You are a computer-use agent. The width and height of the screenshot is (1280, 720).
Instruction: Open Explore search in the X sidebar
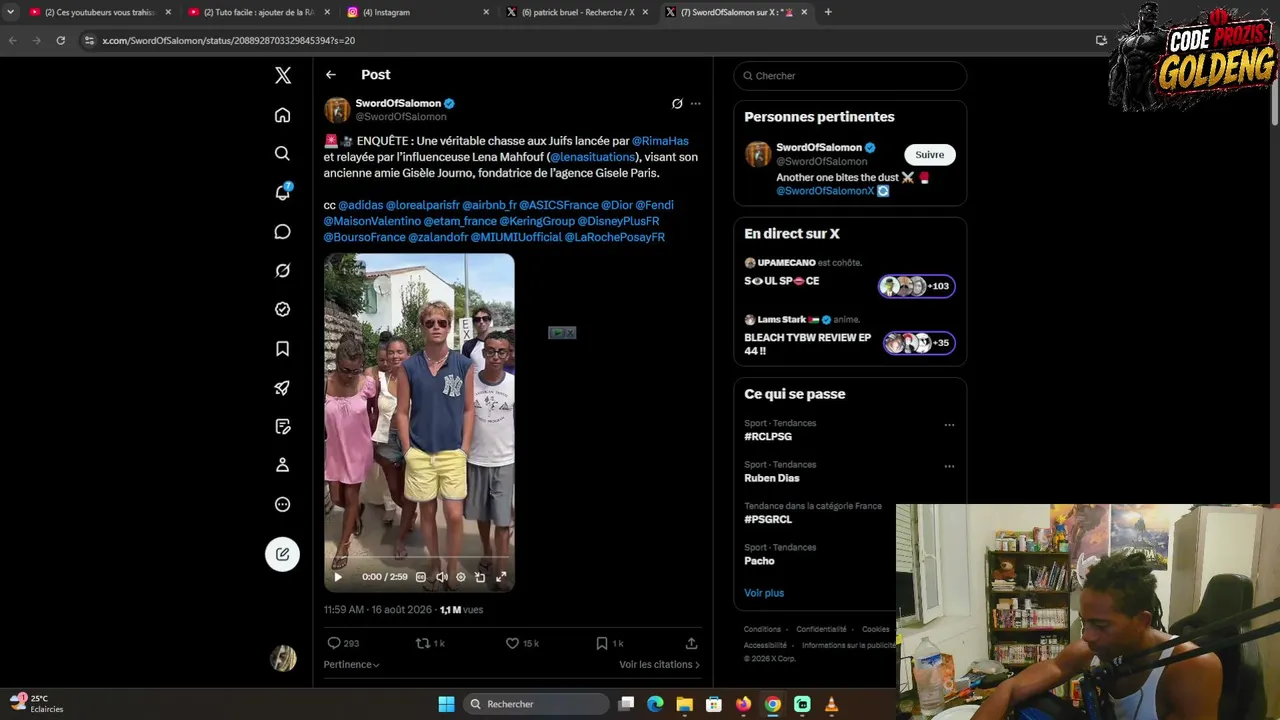pos(283,153)
